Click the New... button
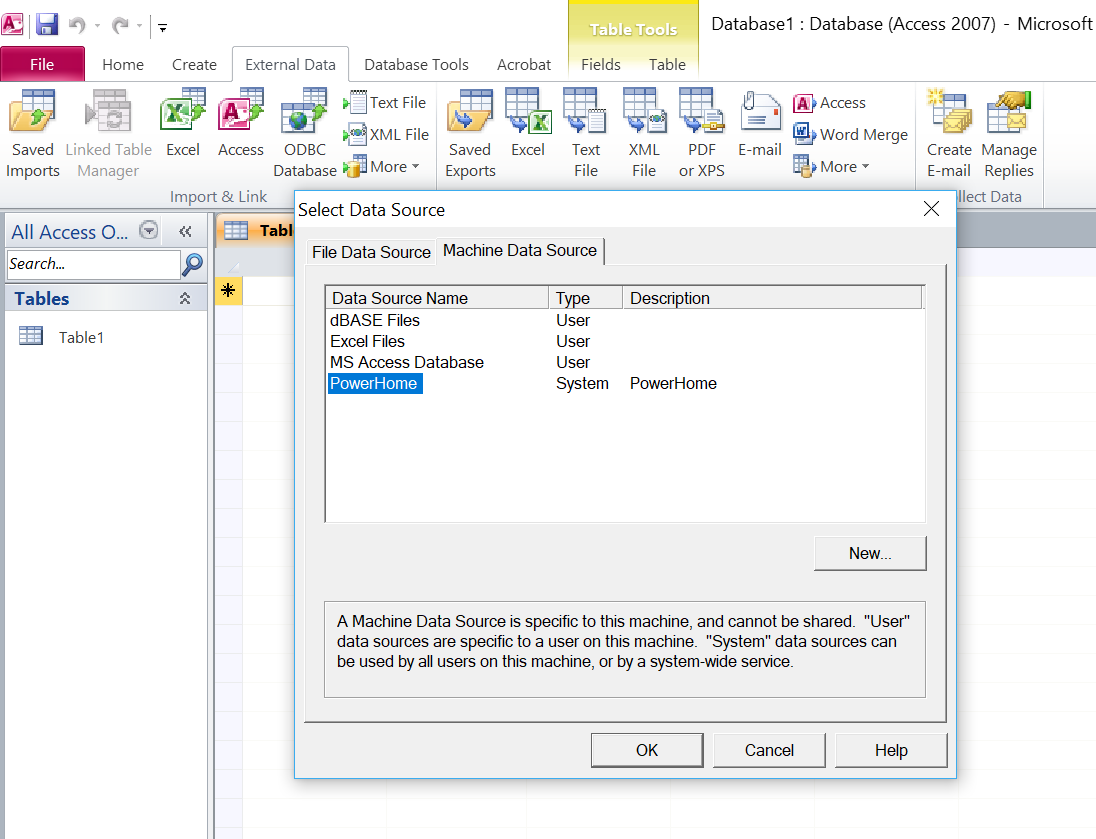Screen dimensions: 1096x839 coord(870,553)
